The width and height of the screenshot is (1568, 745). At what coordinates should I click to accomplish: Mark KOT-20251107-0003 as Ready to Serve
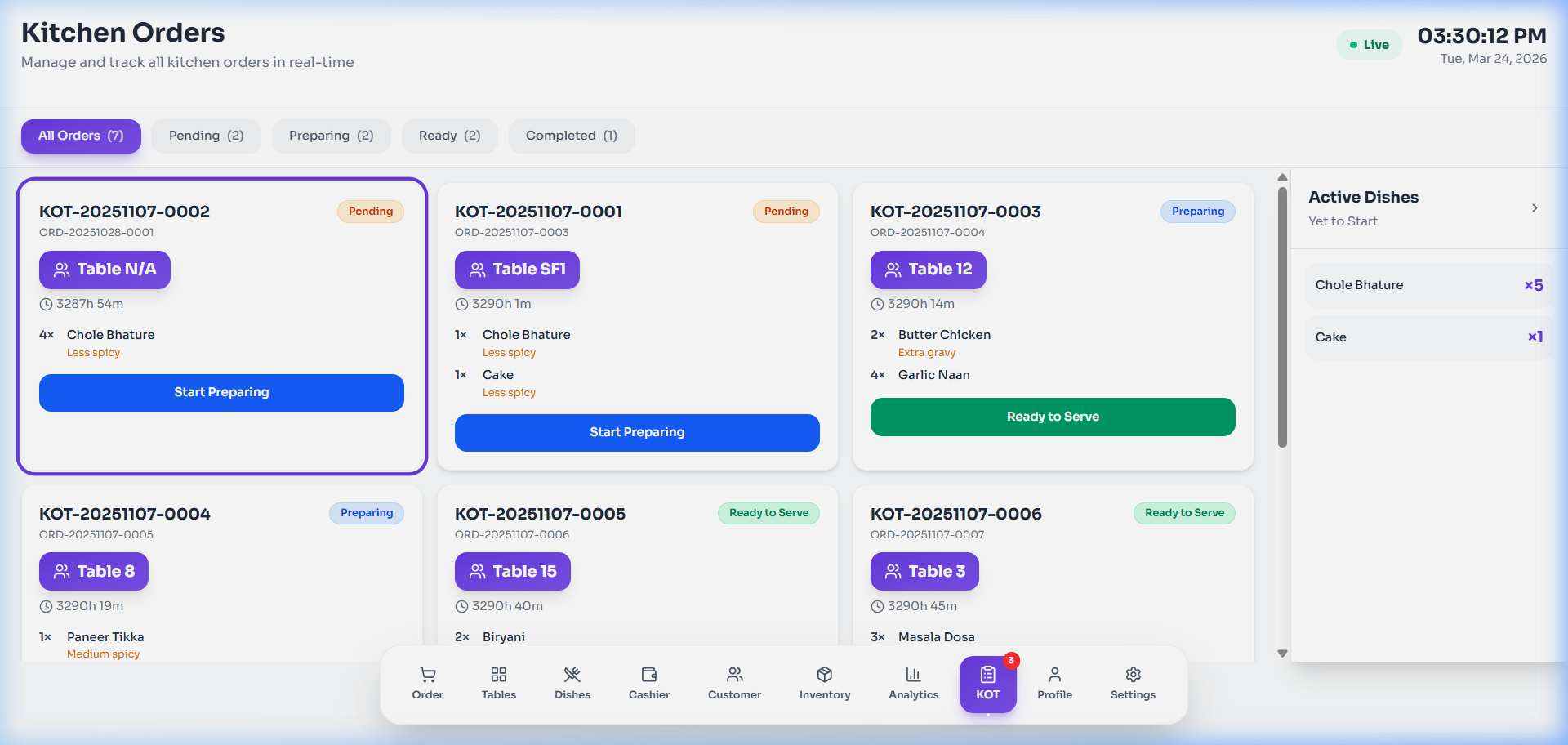(x=1052, y=417)
